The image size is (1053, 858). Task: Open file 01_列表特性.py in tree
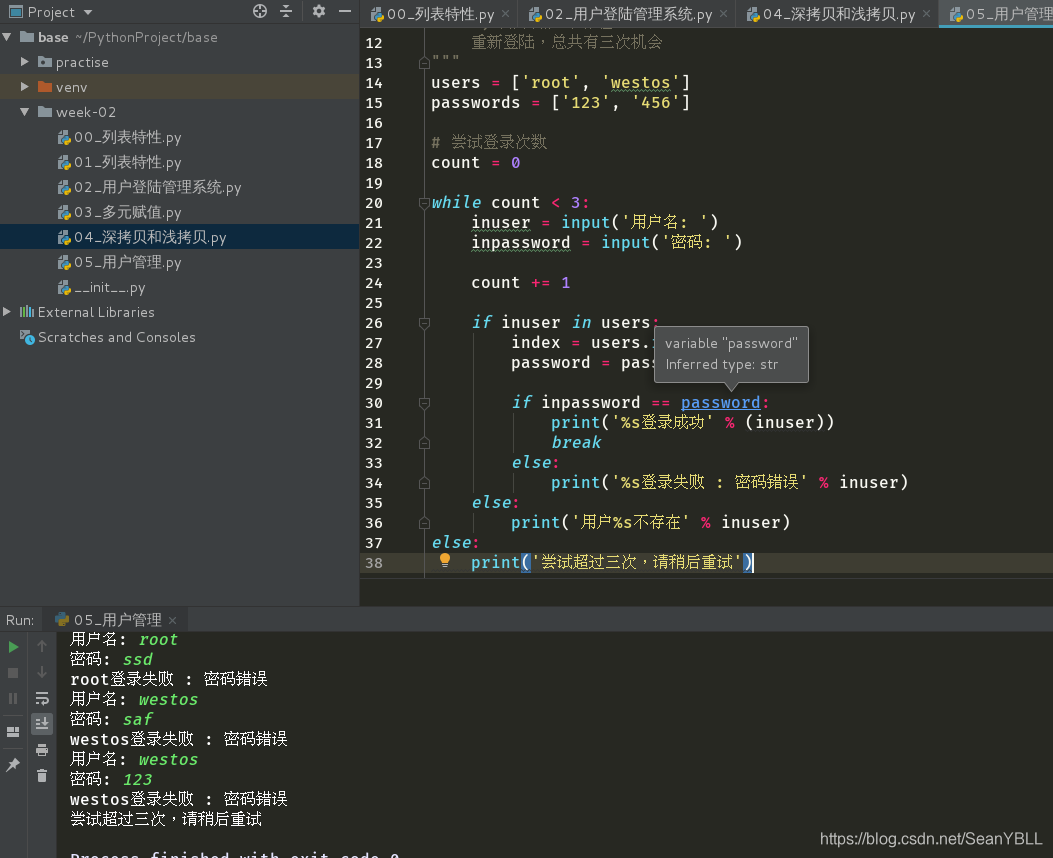point(120,162)
